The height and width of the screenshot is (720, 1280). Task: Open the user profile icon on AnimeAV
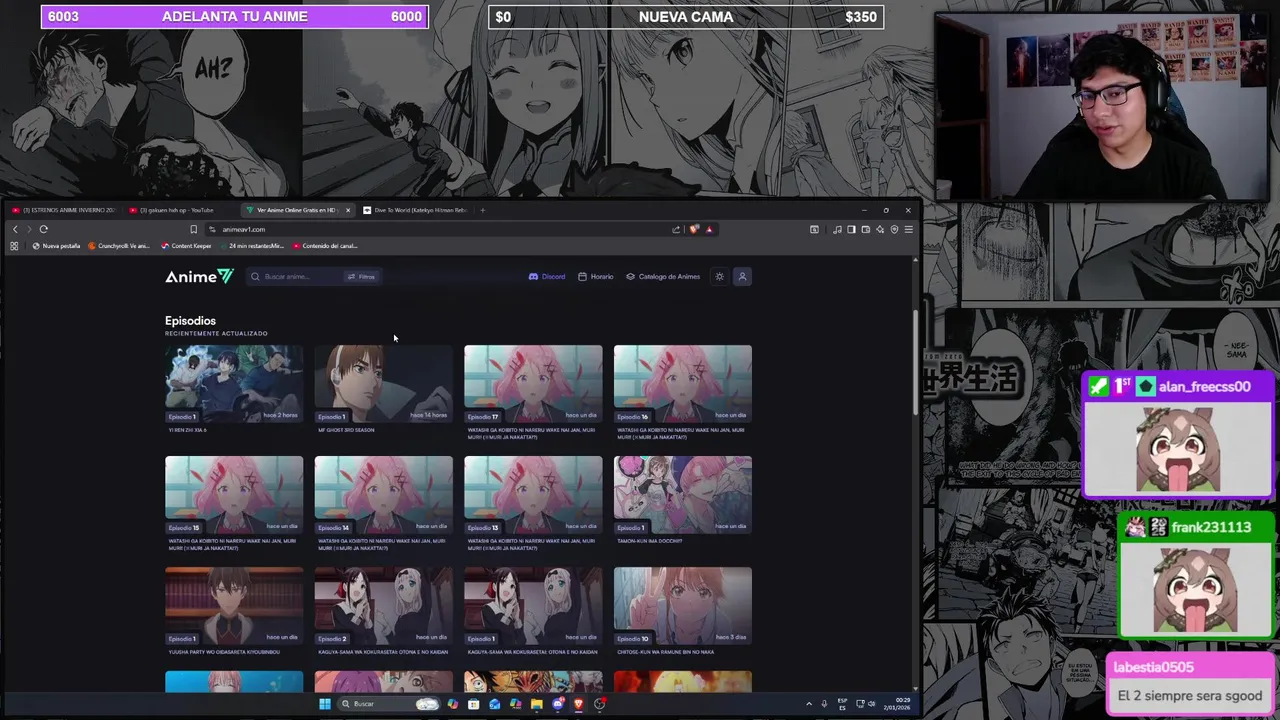pyautogui.click(x=742, y=276)
